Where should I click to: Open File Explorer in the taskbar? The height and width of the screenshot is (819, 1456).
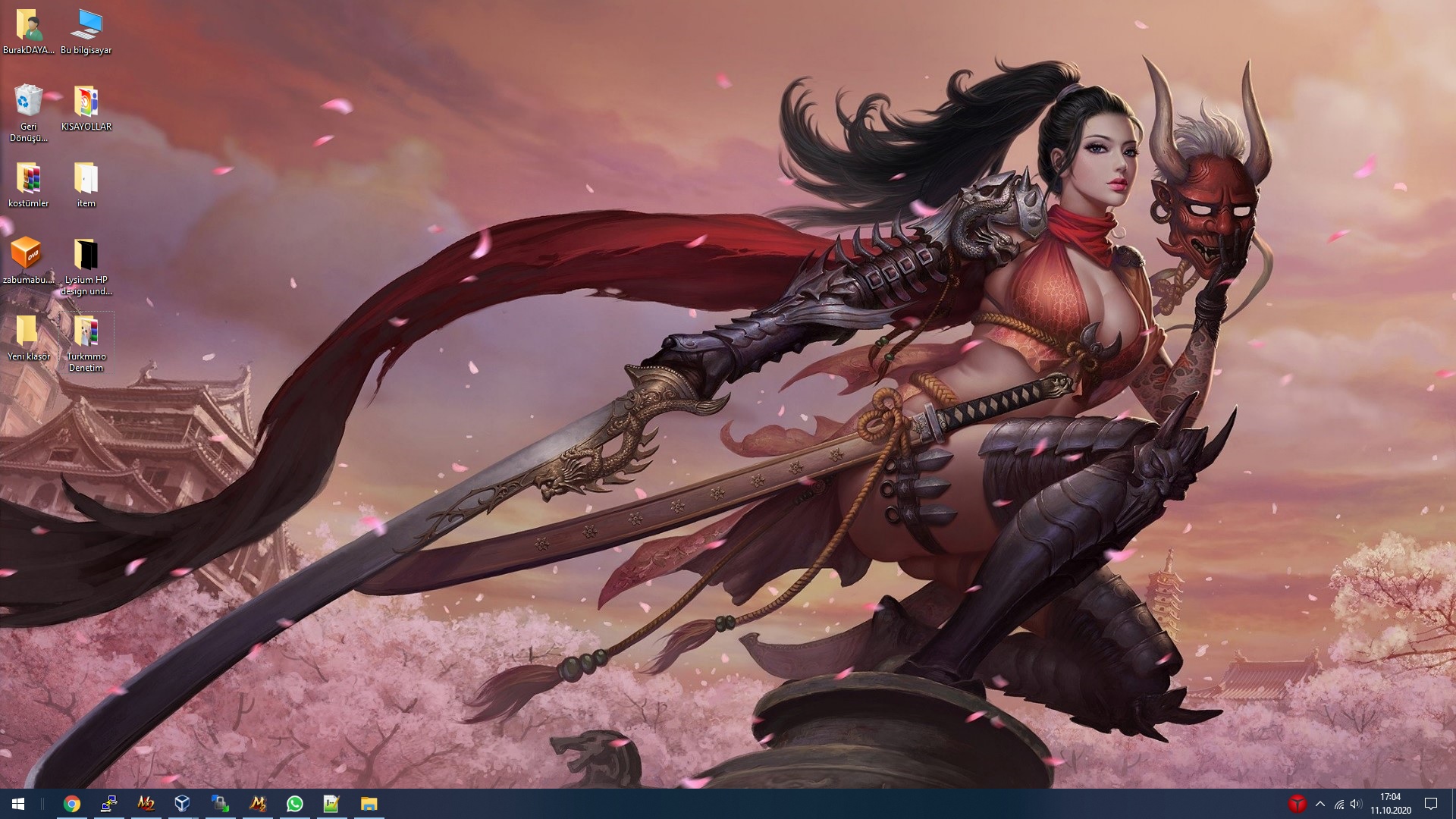pos(369,804)
